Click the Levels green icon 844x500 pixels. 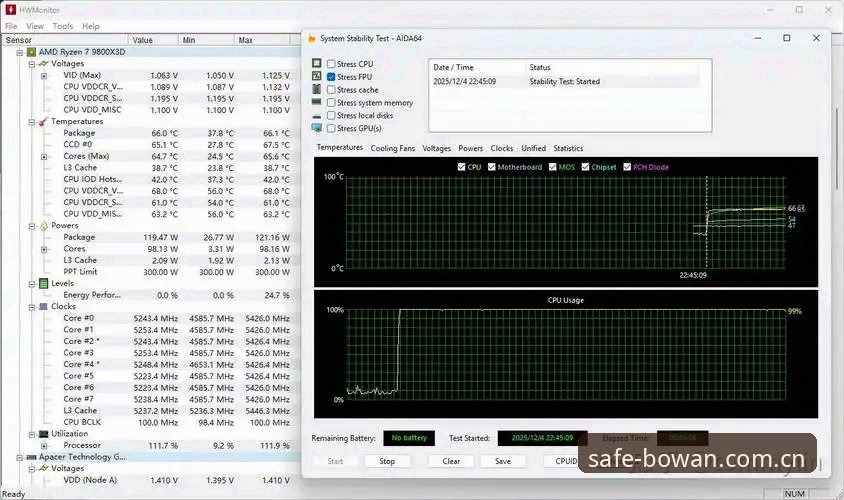44,283
